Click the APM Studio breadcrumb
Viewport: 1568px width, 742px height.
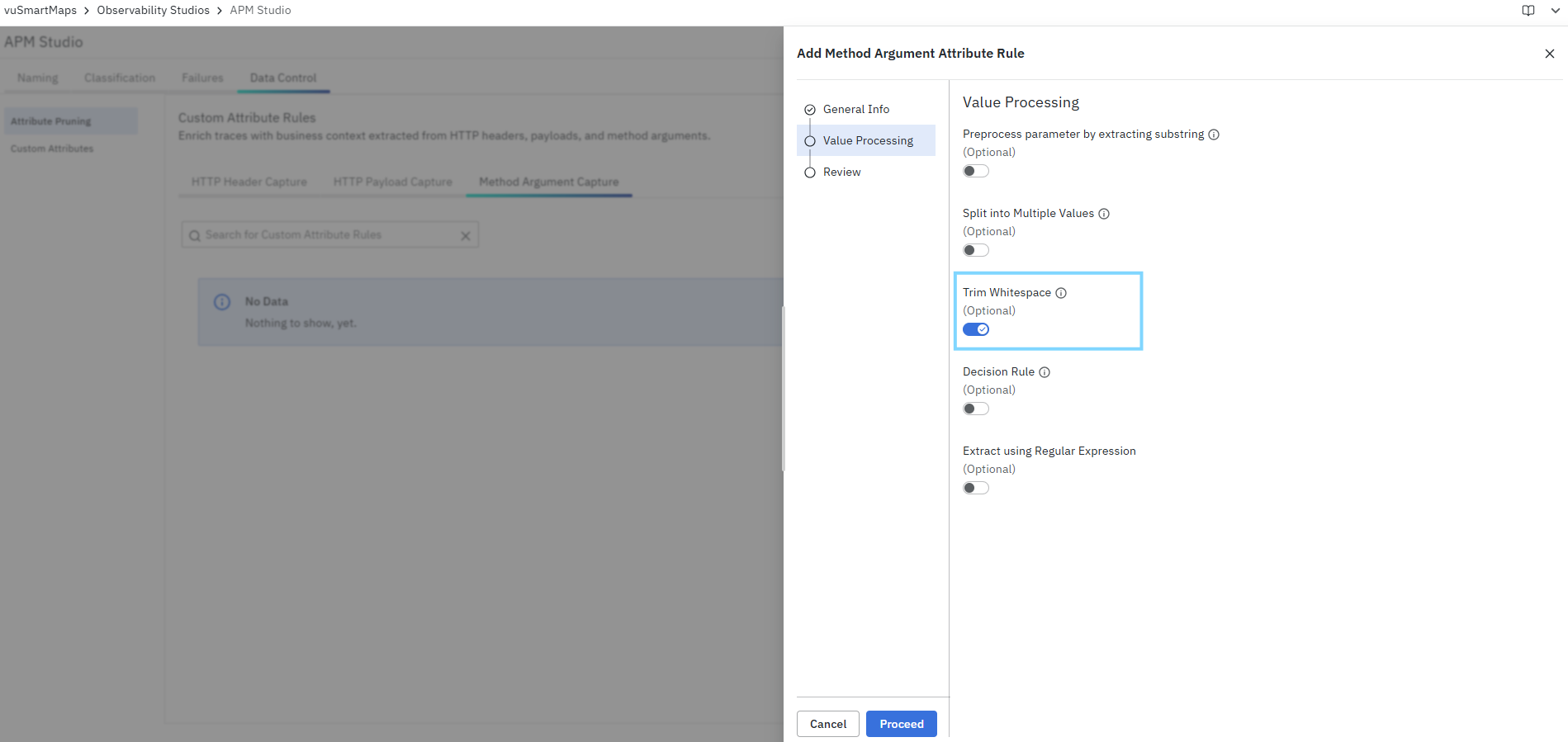click(x=260, y=11)
